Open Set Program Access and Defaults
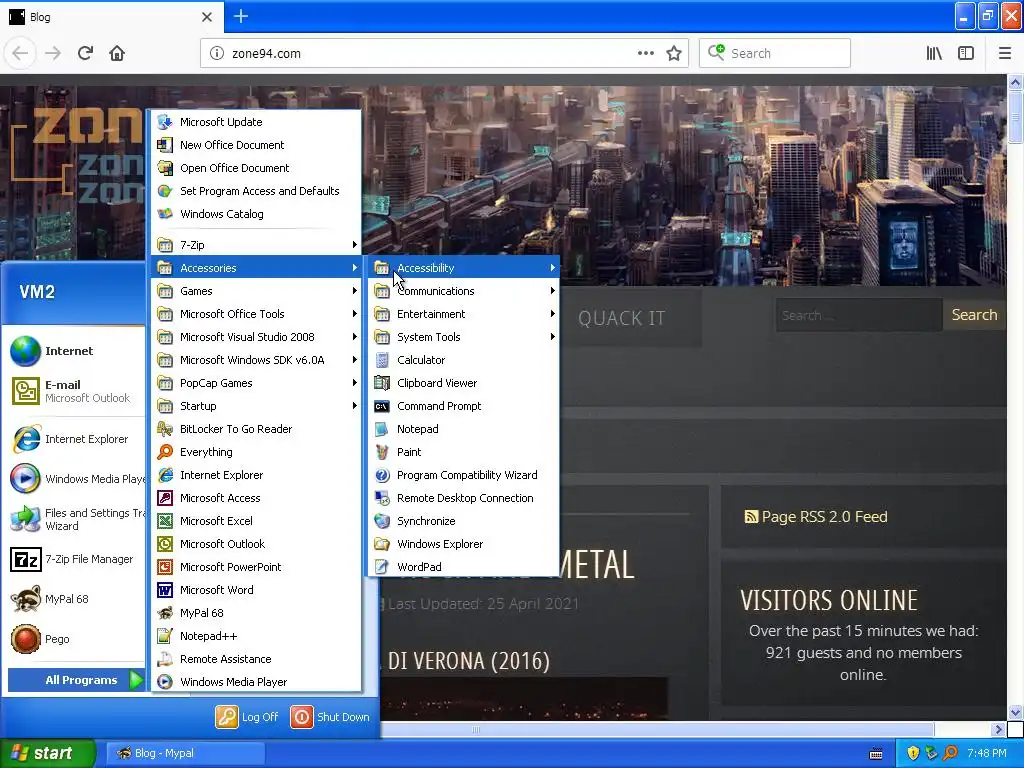Image resolution: width=1024 pixels, height=768 pixels. coord(256,191)
